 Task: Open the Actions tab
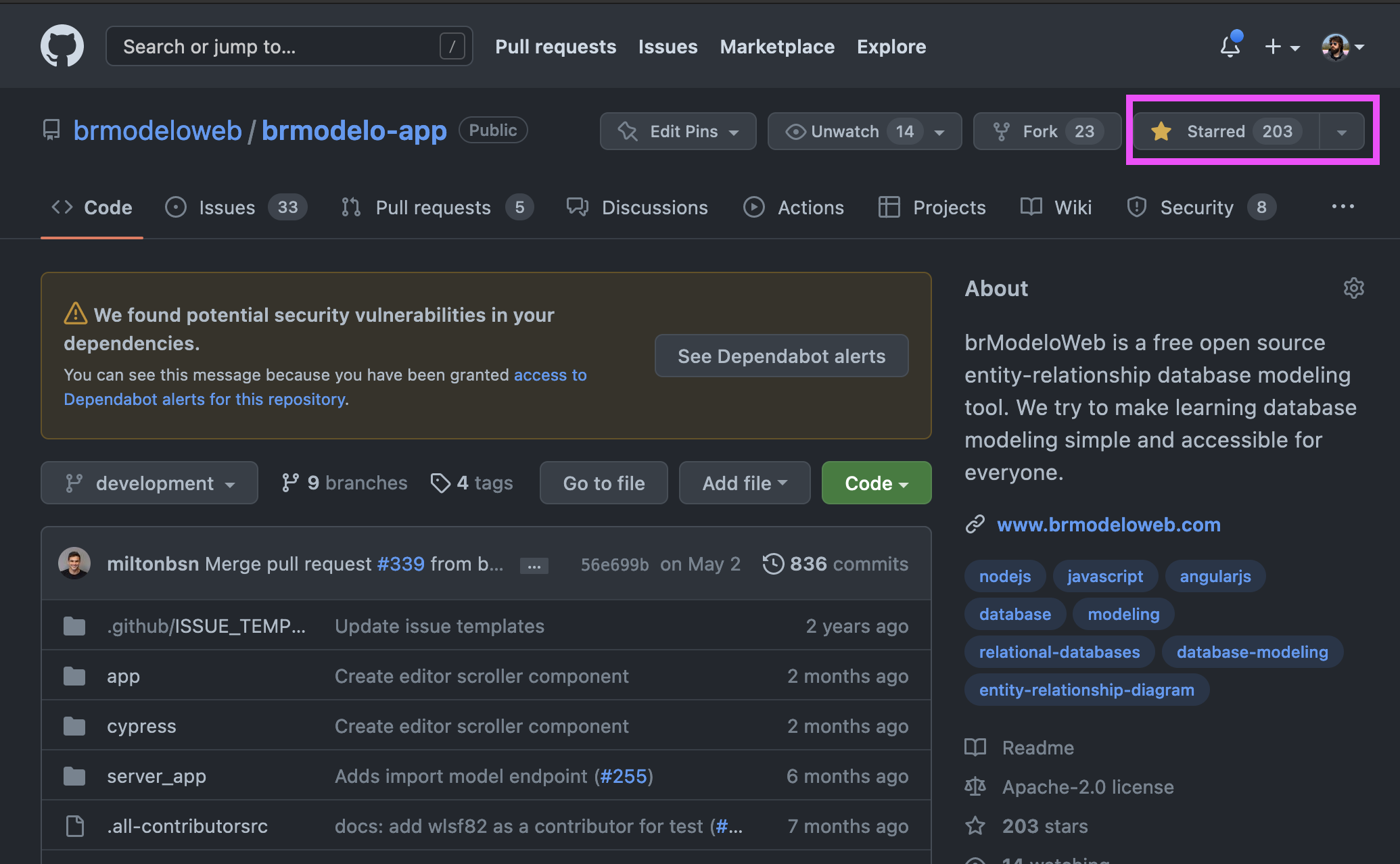tap(793, 207)
